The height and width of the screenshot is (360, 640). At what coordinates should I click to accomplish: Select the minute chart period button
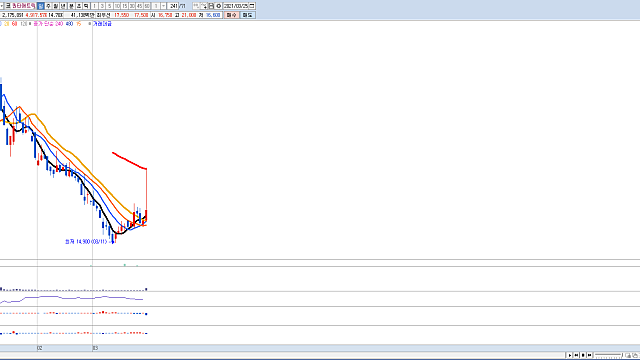tap(71, 6)
